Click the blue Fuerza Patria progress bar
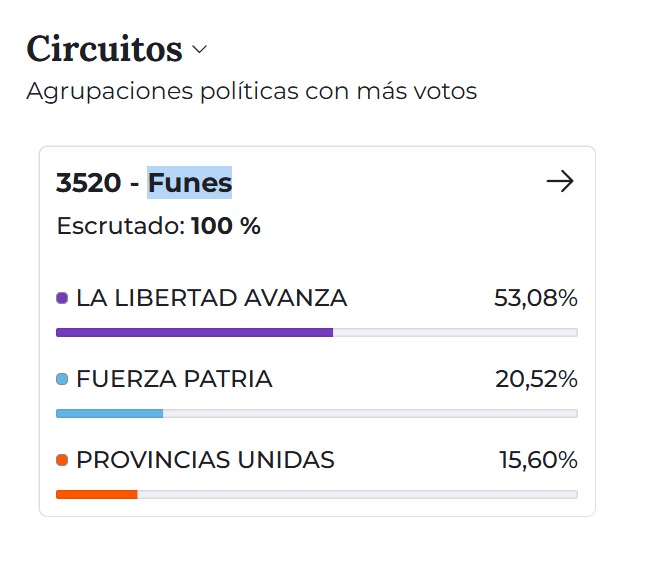The width and height of the screenshot is (646, 588). point(109,413)
